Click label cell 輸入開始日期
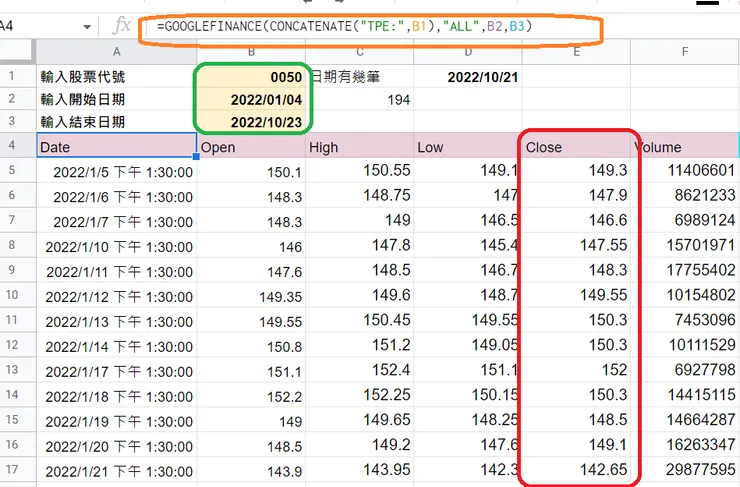740x487 pixels. (117, 99)
